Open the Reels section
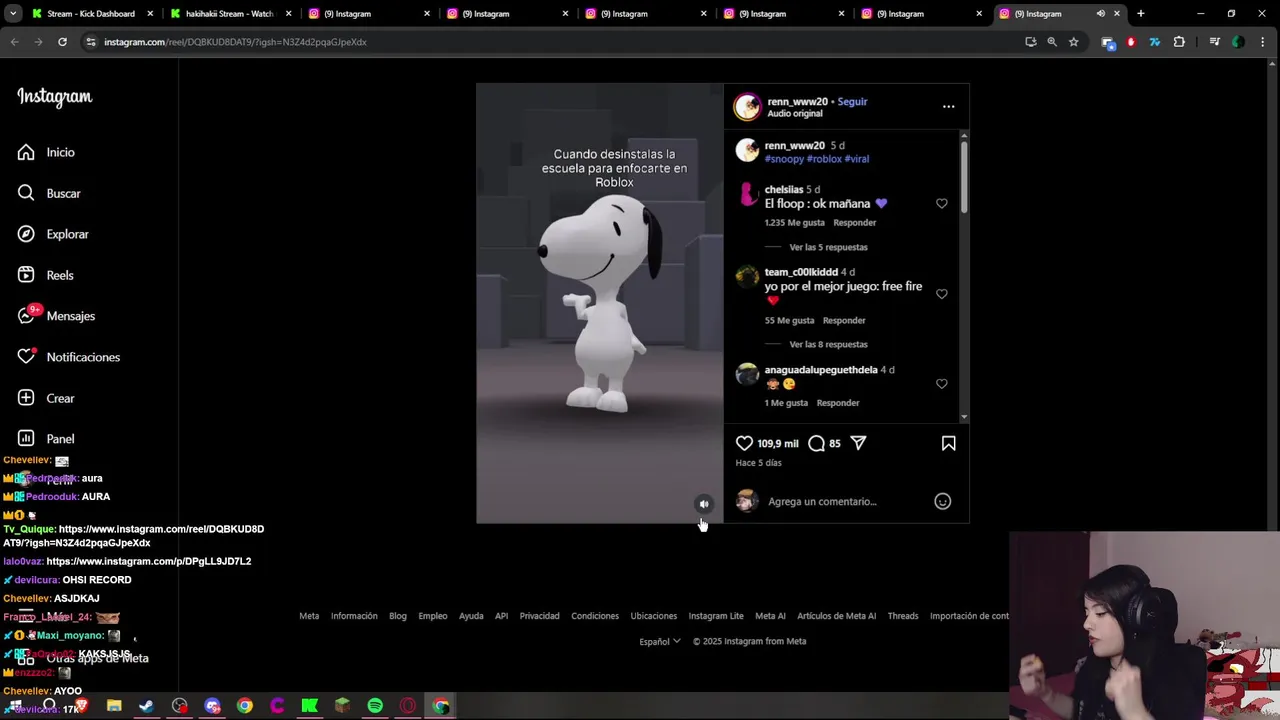 click(46, 275)
